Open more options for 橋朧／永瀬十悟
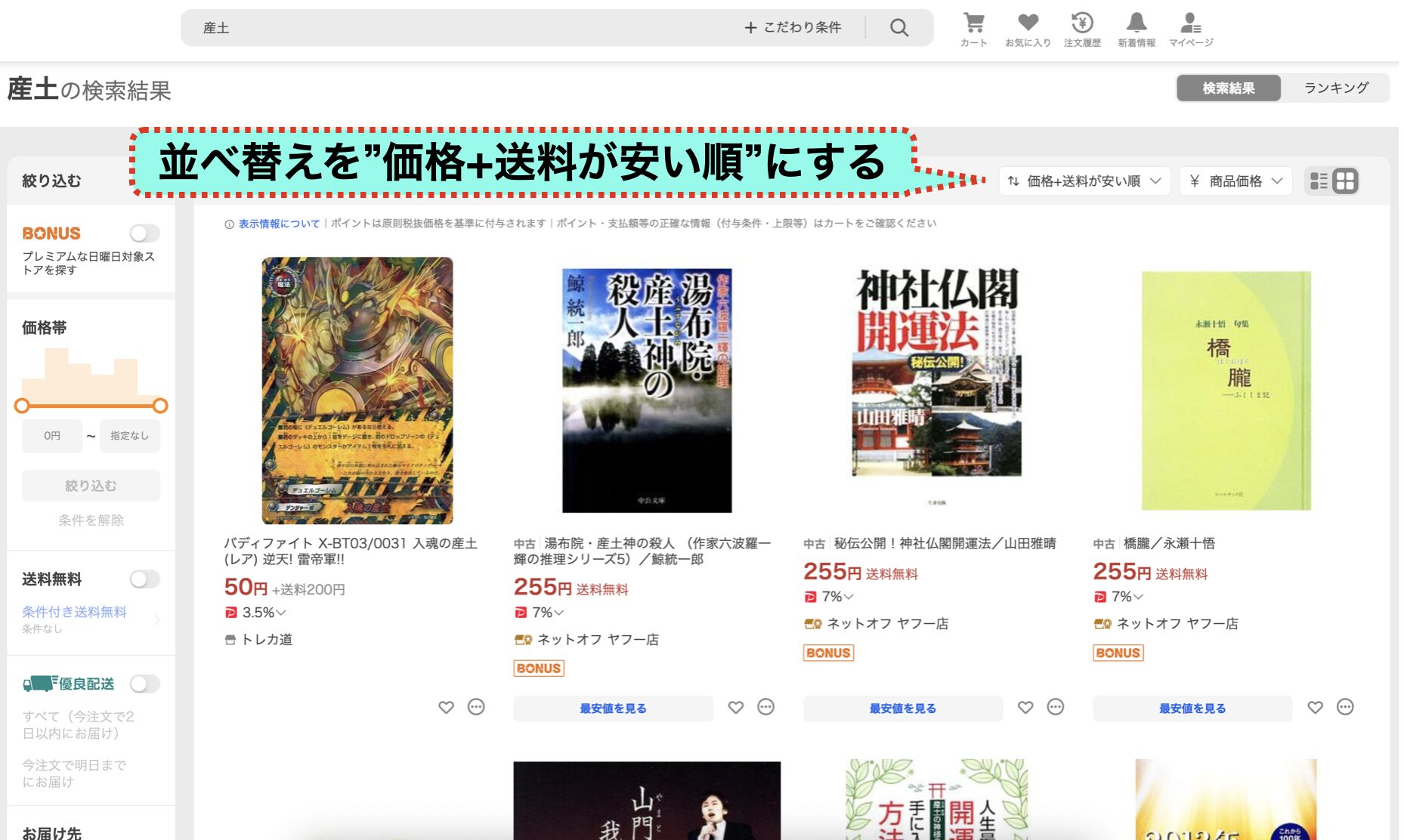The height and width of the screenshot is (840, 1404). click(1345, 707)
